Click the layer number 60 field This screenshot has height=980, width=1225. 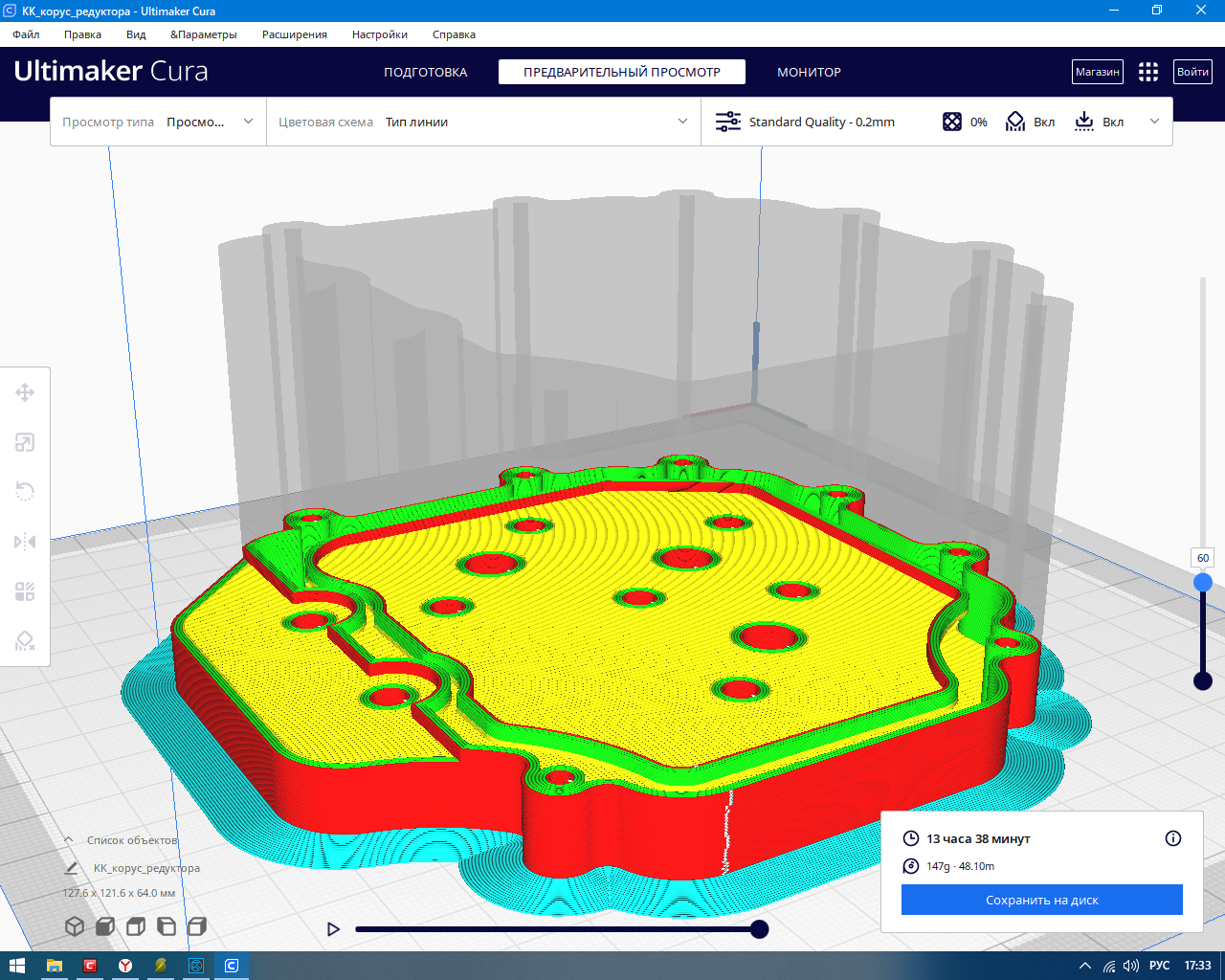point(1203,558)
